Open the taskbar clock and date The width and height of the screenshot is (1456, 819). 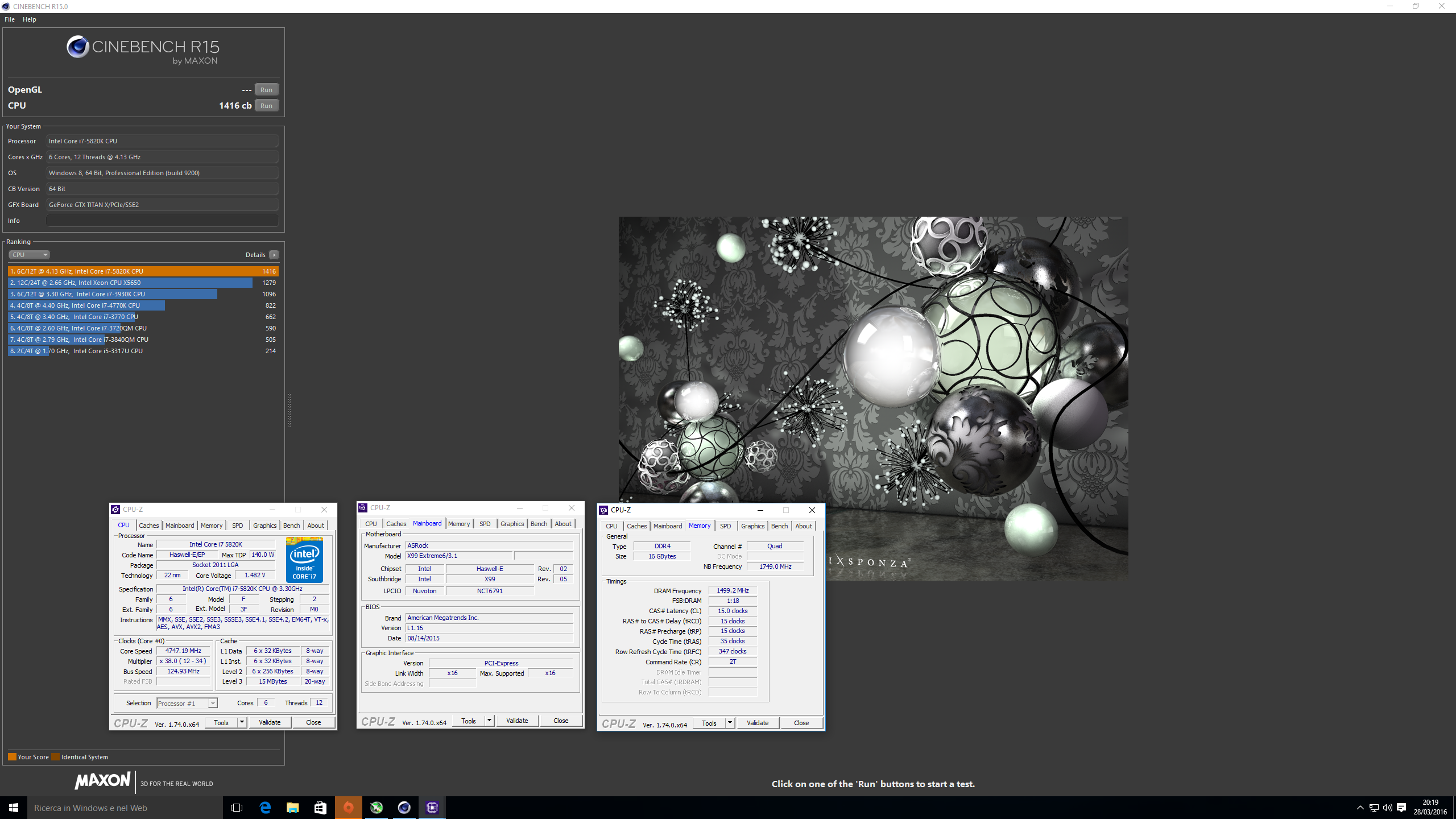[1430, 808]
